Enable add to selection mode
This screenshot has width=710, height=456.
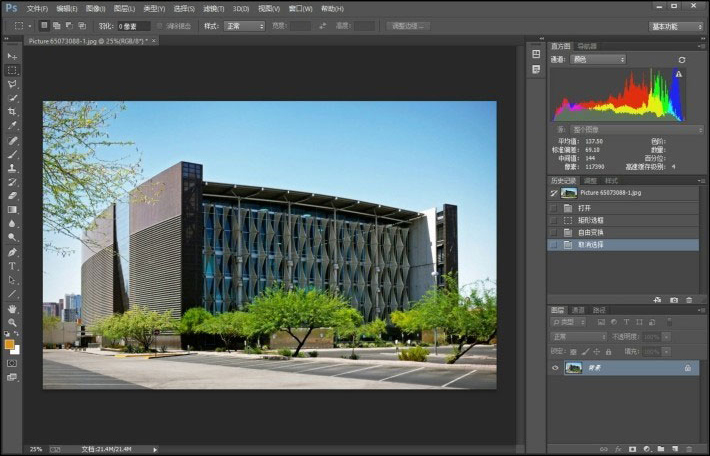point(57,26)
